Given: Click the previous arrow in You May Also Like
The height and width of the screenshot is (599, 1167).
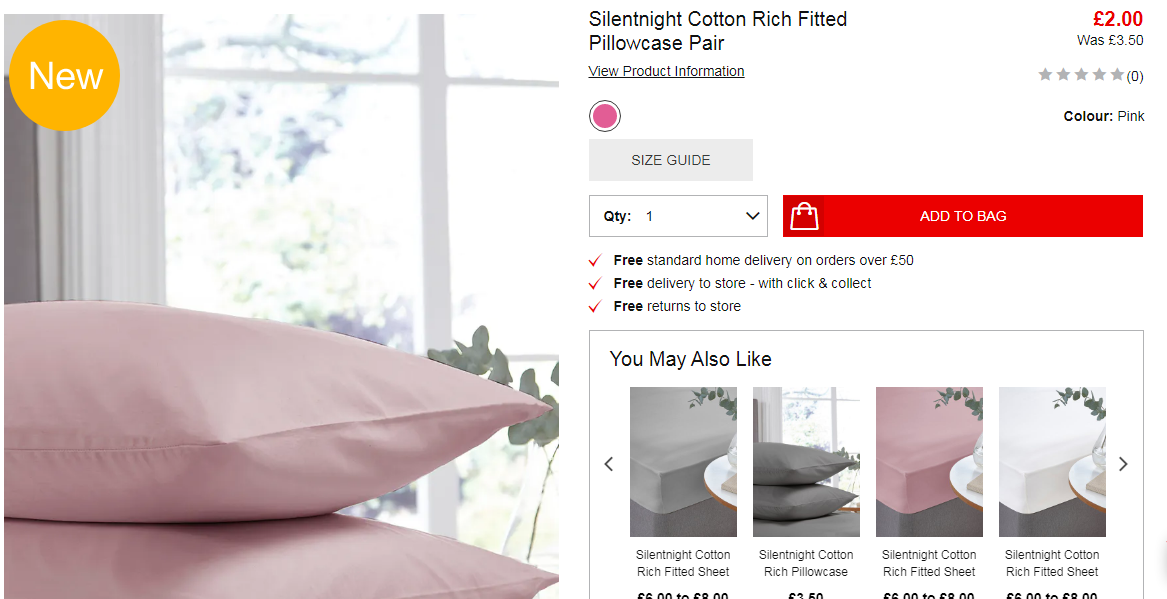Looking at the screenshot, I should [x=609, y=464].
